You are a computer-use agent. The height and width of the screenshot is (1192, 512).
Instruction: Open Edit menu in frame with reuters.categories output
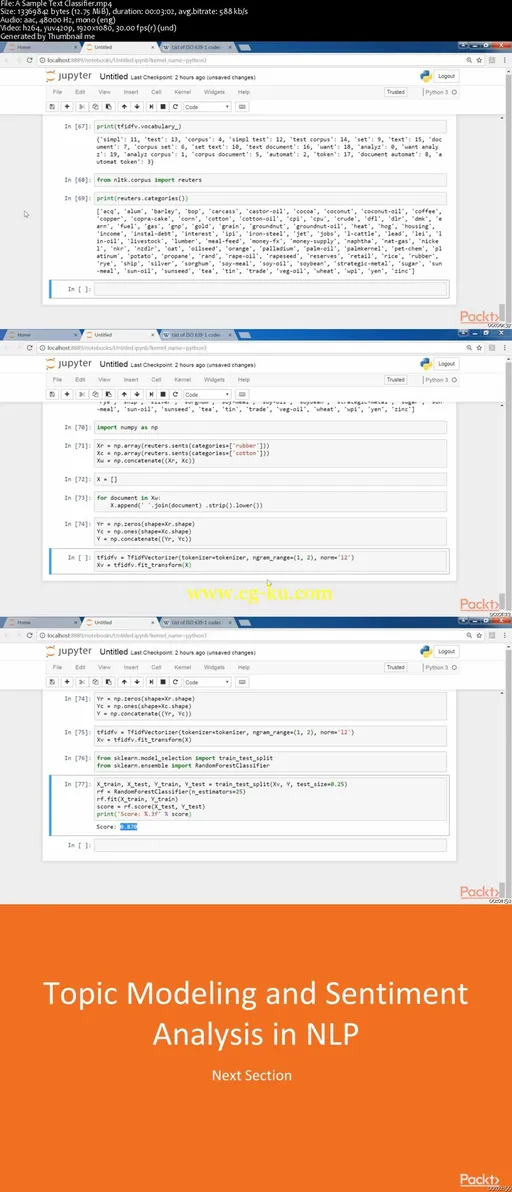point(80,92)
